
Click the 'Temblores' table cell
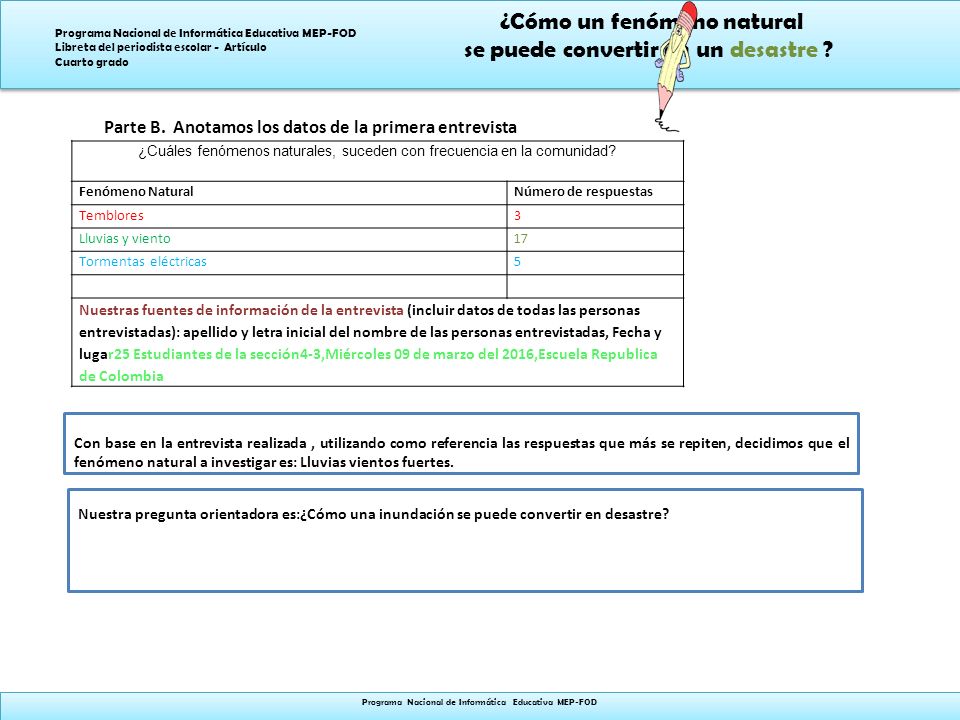289,216
